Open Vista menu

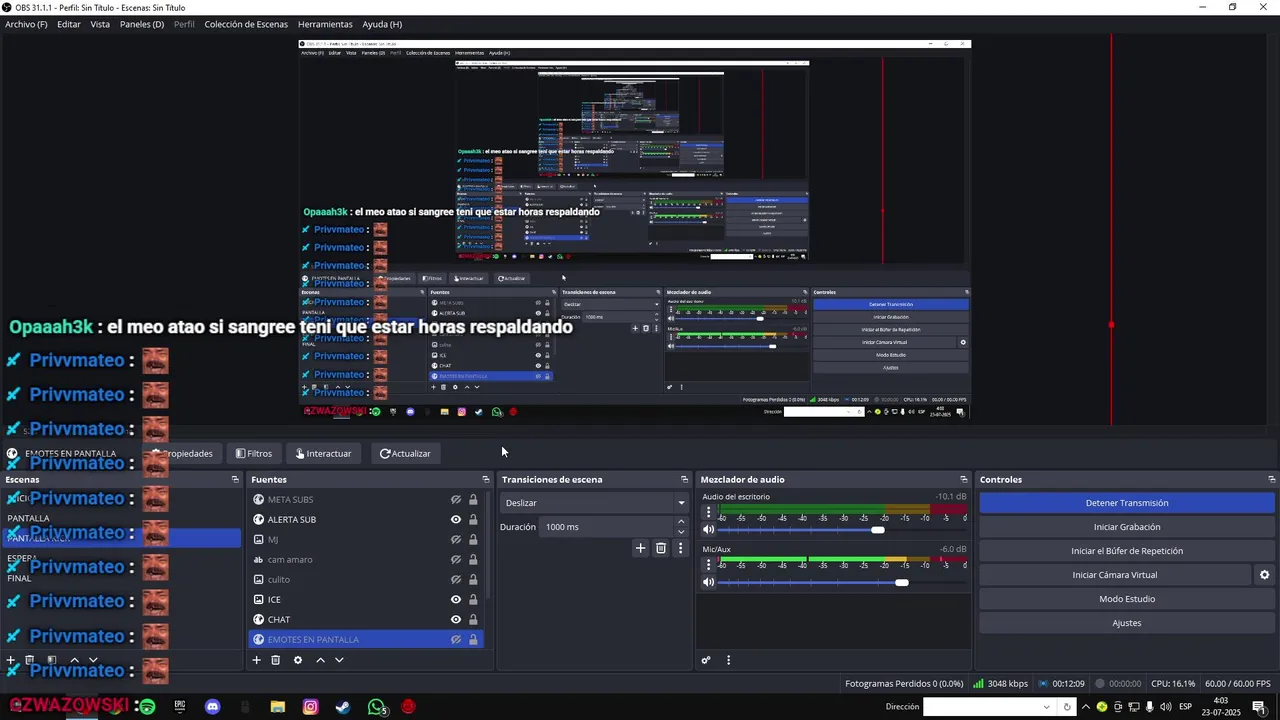[x=100, y=24]
